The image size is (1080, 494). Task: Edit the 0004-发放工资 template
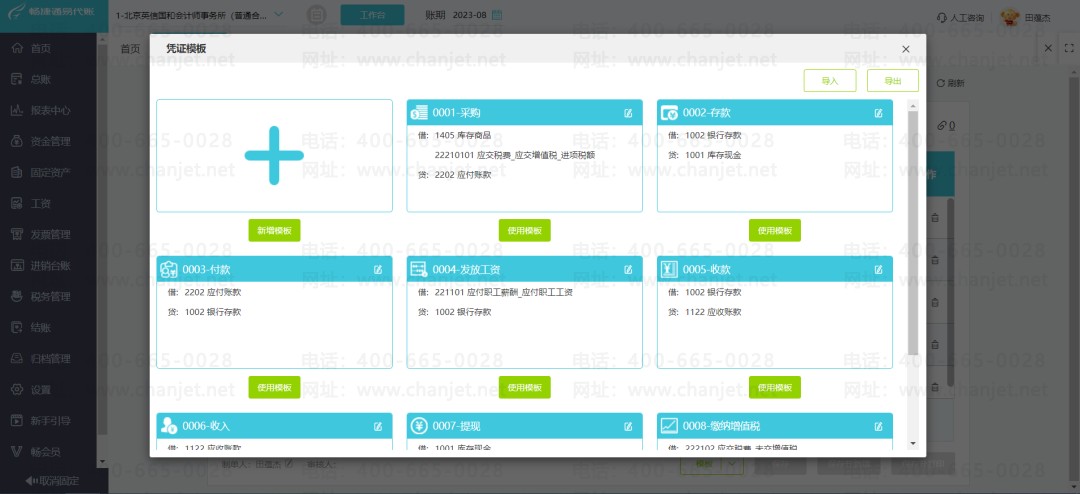pyautogui.click(x=628, y=269)
